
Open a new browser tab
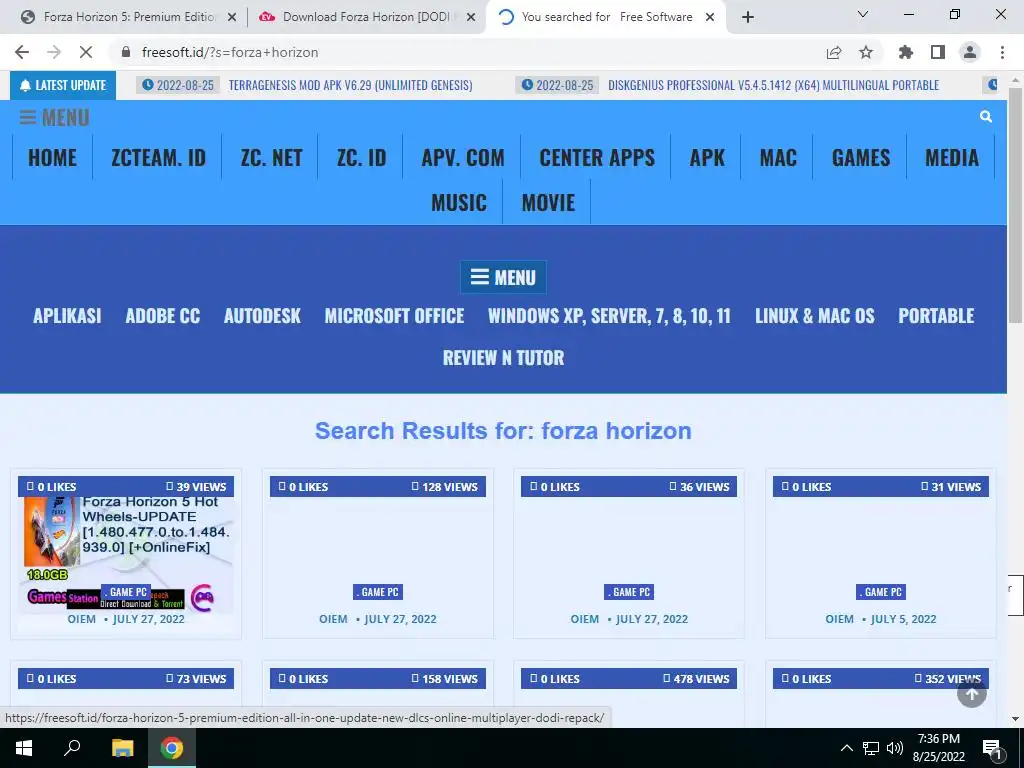click(748, 17)
